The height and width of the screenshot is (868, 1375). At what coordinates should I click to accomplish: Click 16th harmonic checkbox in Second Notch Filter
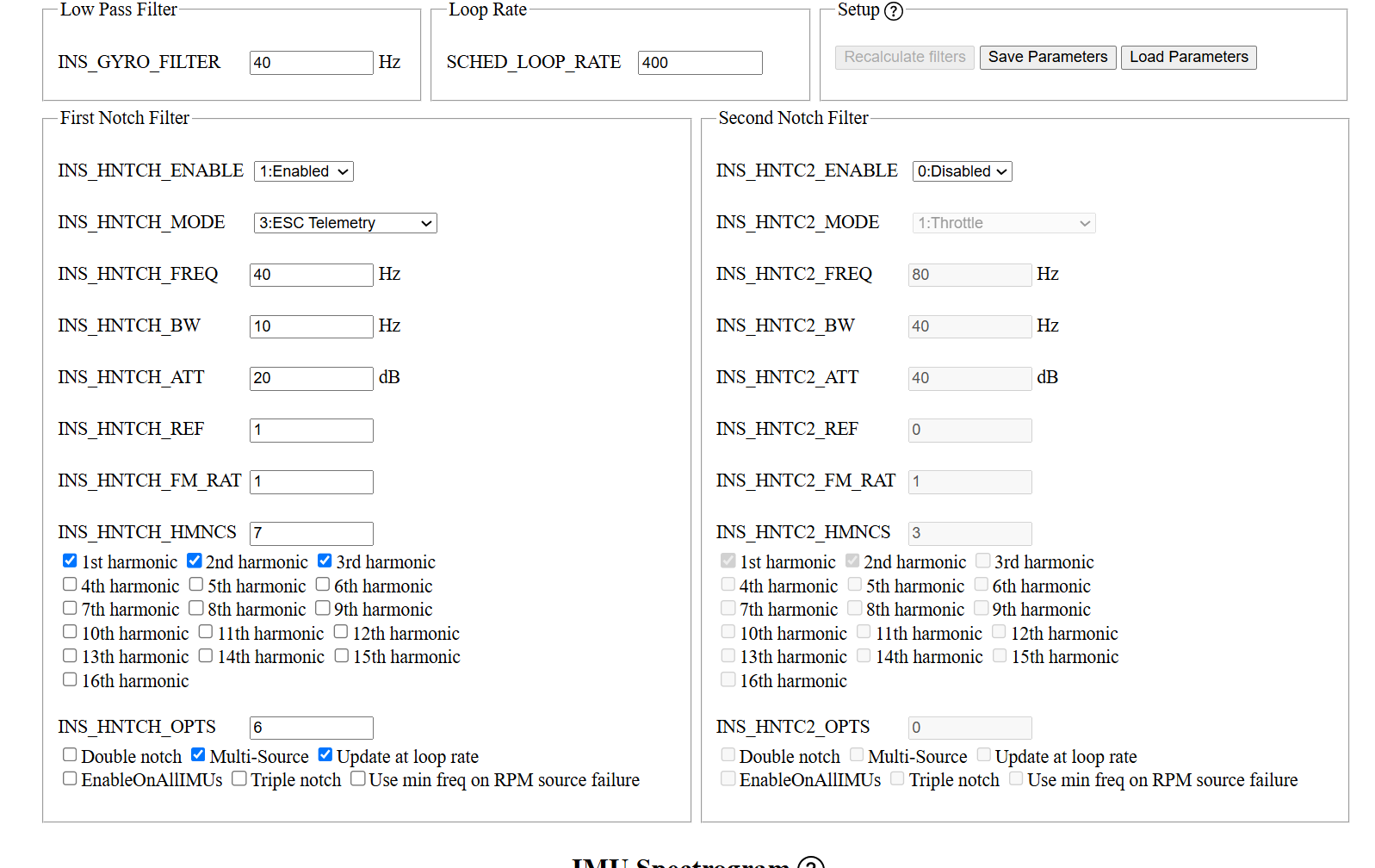pyautogui.click(x=728, y=679)
